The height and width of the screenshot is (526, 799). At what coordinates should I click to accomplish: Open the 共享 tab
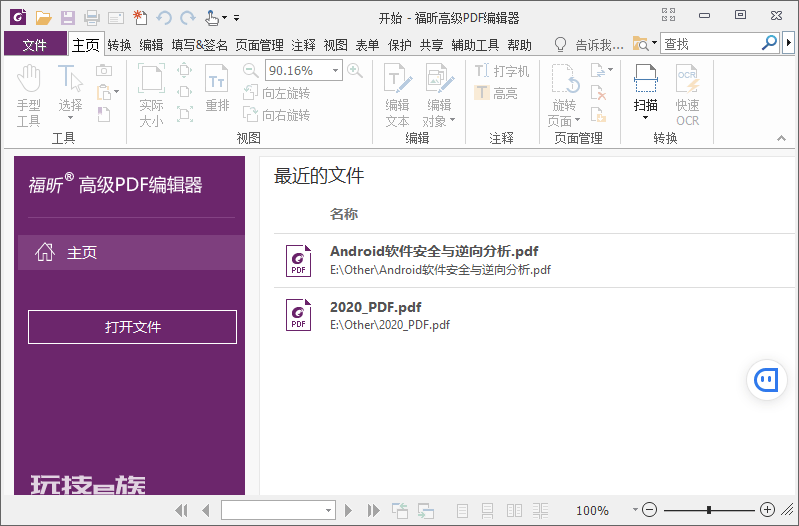(432, 45)
